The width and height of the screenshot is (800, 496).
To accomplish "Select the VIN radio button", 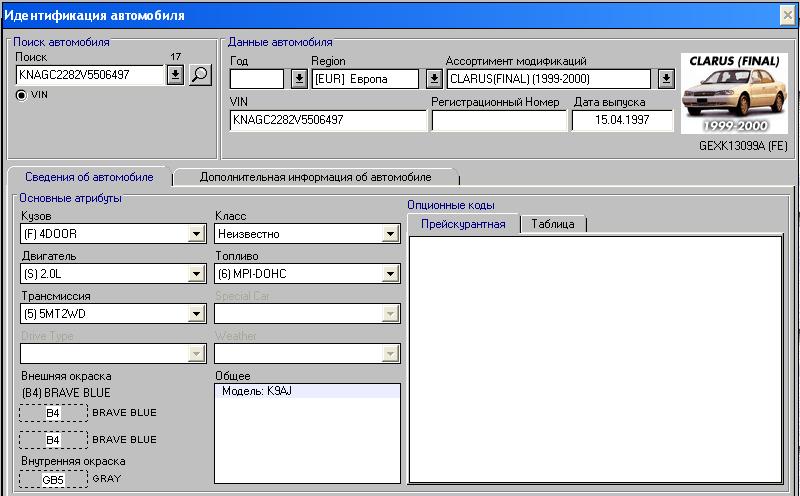I will click(21, 94).
